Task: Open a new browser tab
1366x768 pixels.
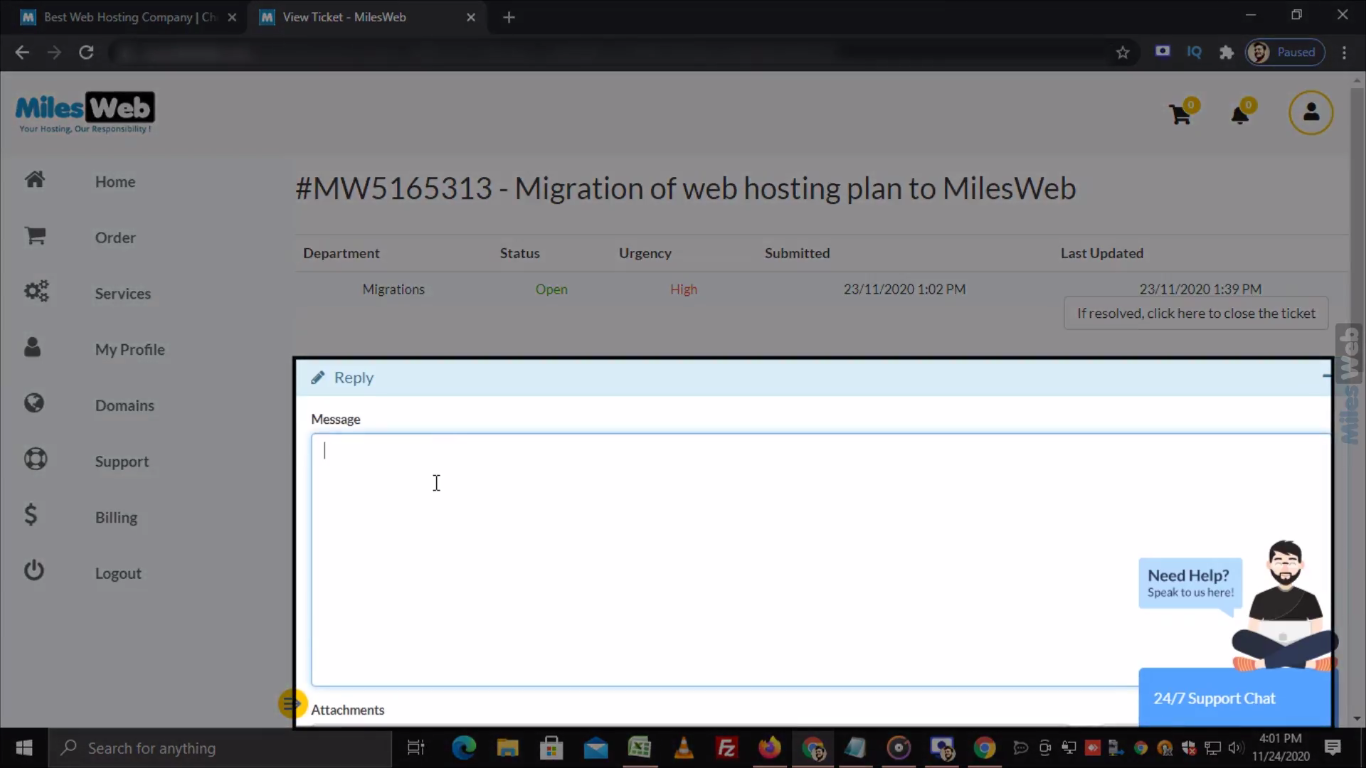Action: point(508,17)
